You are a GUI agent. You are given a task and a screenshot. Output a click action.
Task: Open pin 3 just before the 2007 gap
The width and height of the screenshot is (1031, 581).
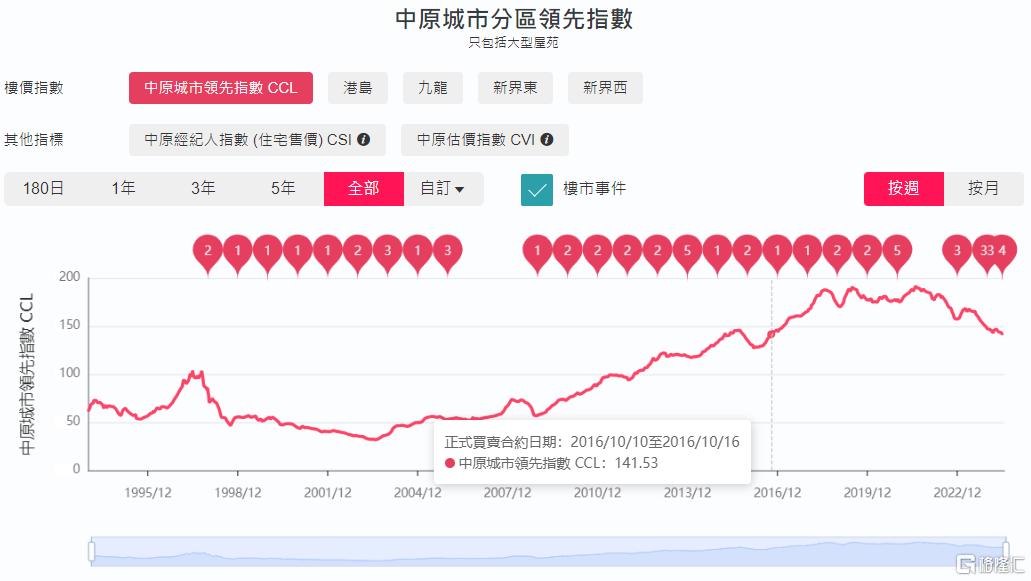[x=447, y=254]
